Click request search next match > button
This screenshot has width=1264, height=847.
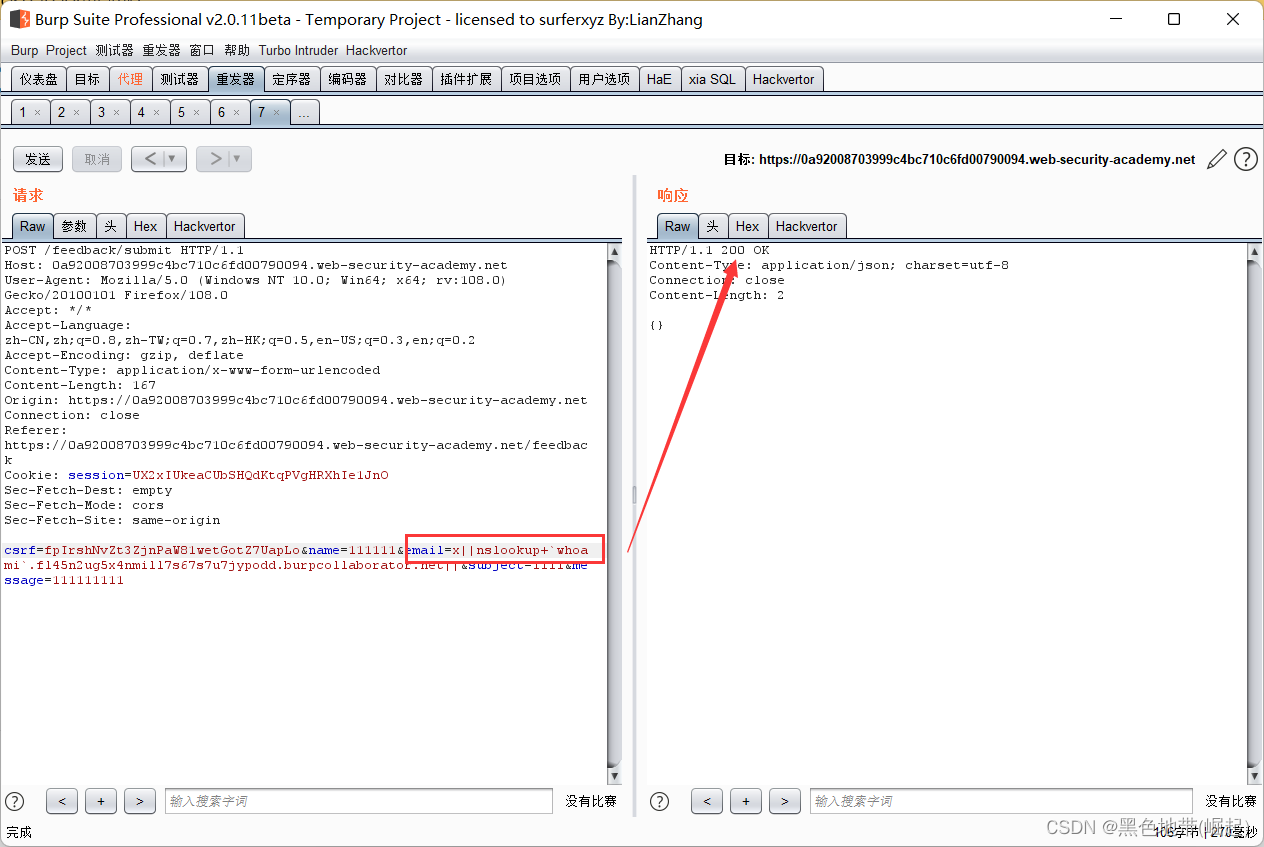pyautogui.click(x=140, y=801)
